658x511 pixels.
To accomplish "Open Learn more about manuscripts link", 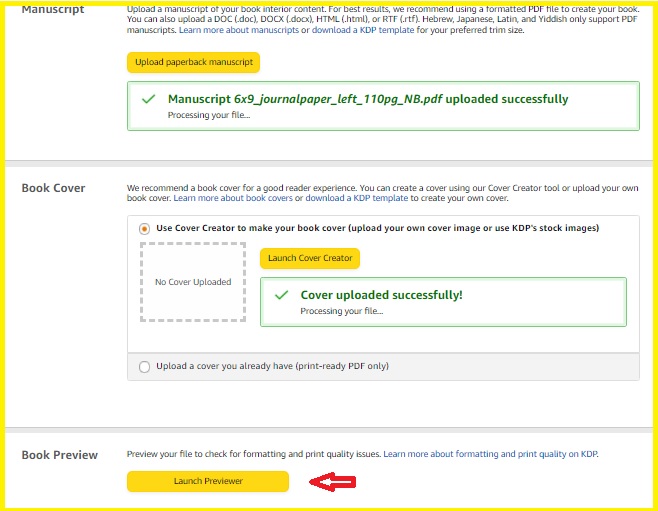I will 239,30.
